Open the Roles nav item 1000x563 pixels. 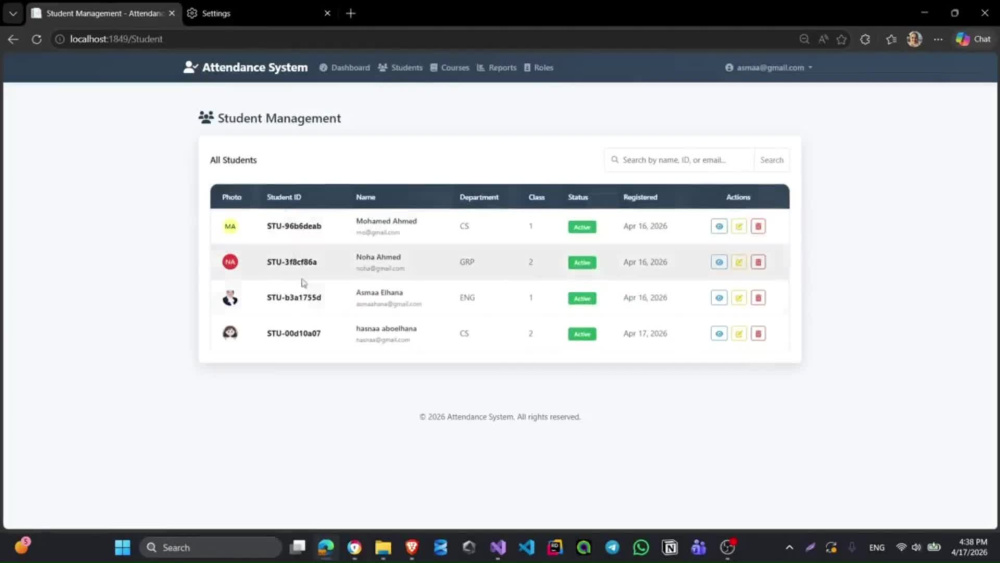pyautogui.click(x=538, y=68)
